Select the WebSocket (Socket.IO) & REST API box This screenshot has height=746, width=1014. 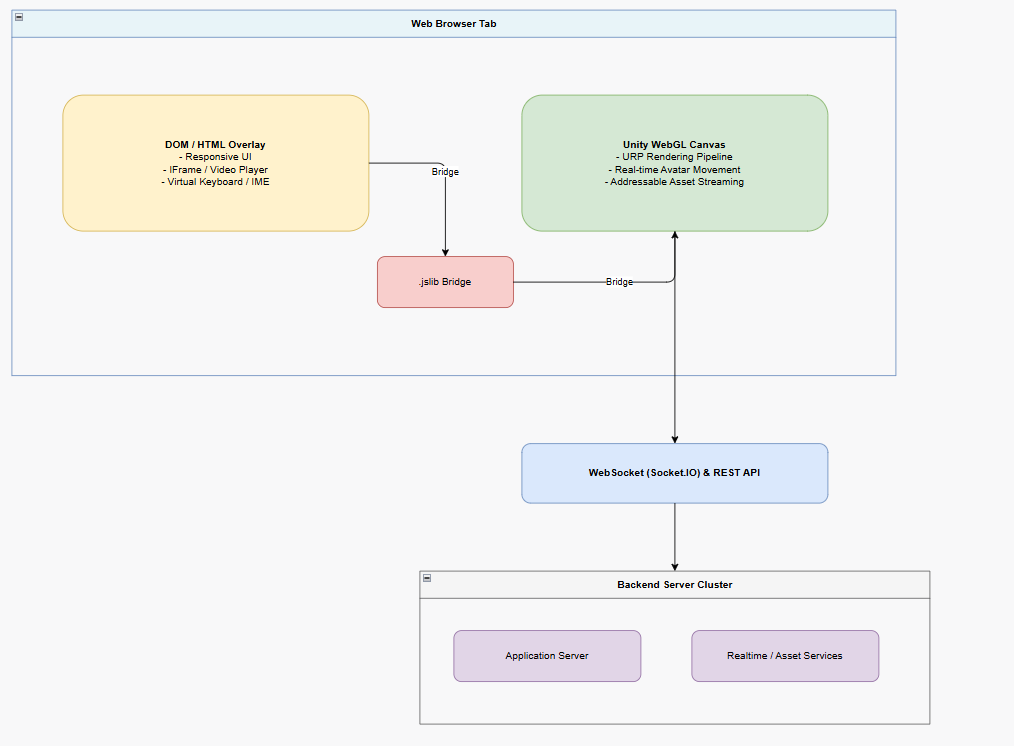[x=674, y=473]
